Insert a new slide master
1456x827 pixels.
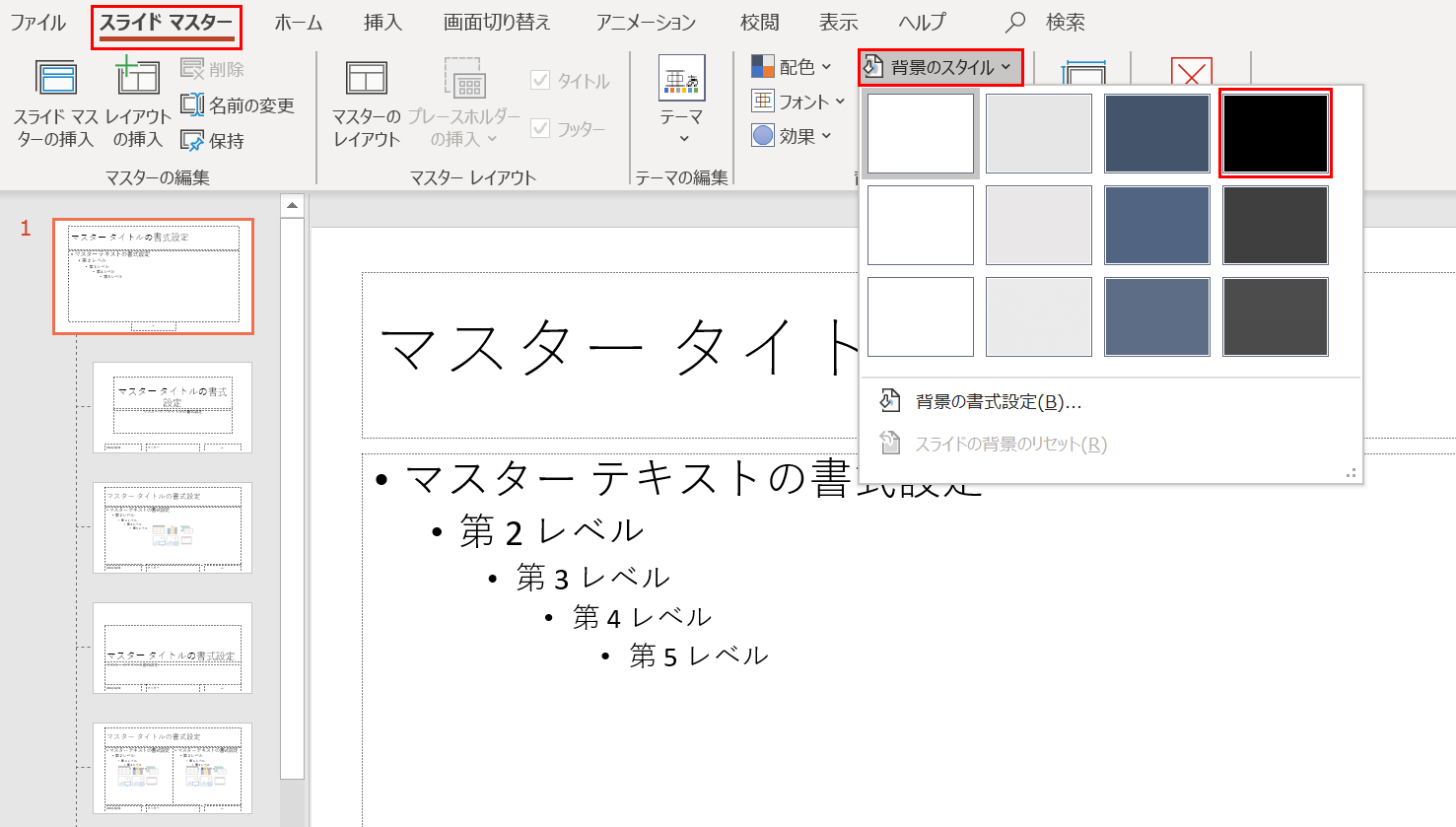tap(55, 103)
